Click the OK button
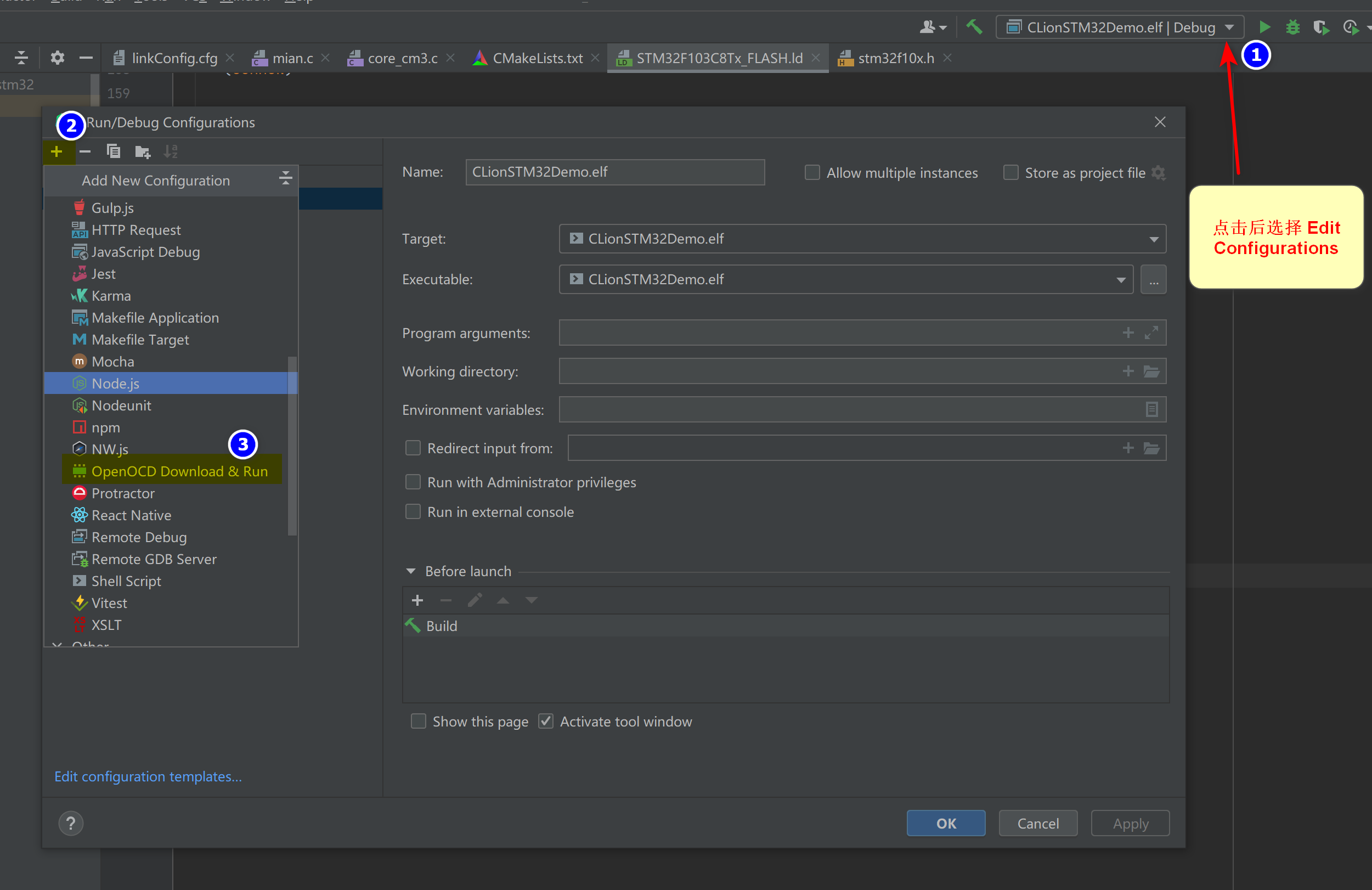Screen dimensions: 1372x890 coord(945,823)
